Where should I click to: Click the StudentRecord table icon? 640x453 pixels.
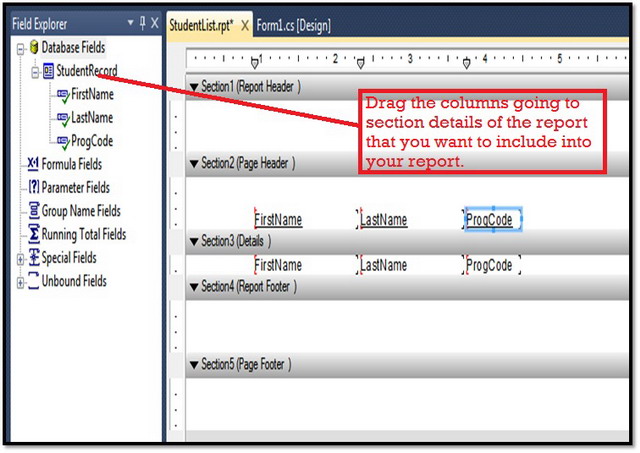pos(48,71)
